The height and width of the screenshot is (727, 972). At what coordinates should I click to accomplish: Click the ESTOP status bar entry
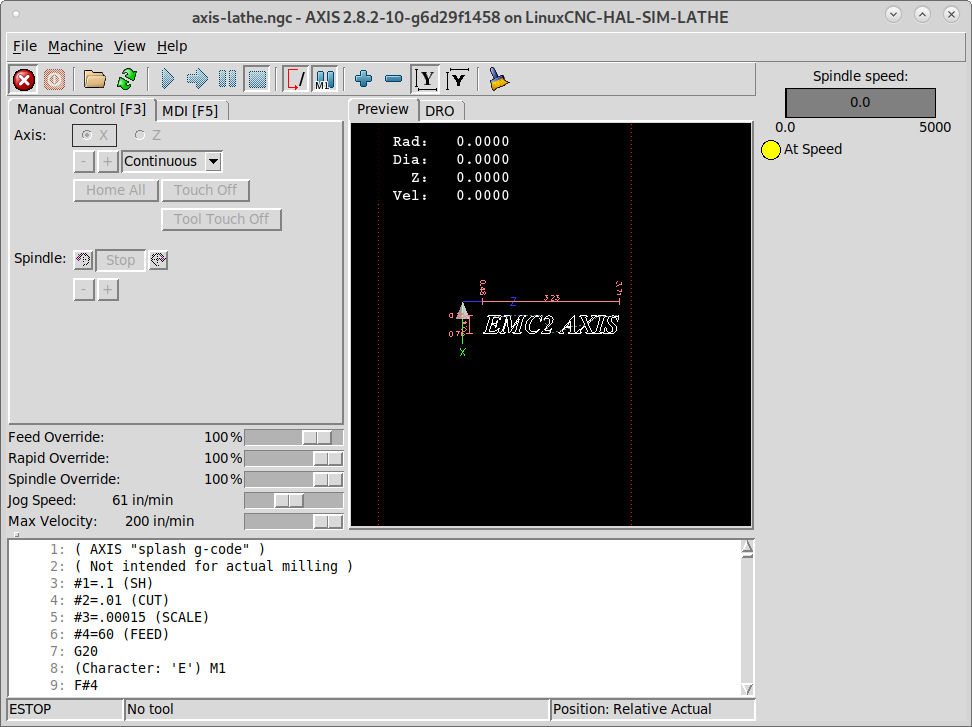(x=65, y=710)
